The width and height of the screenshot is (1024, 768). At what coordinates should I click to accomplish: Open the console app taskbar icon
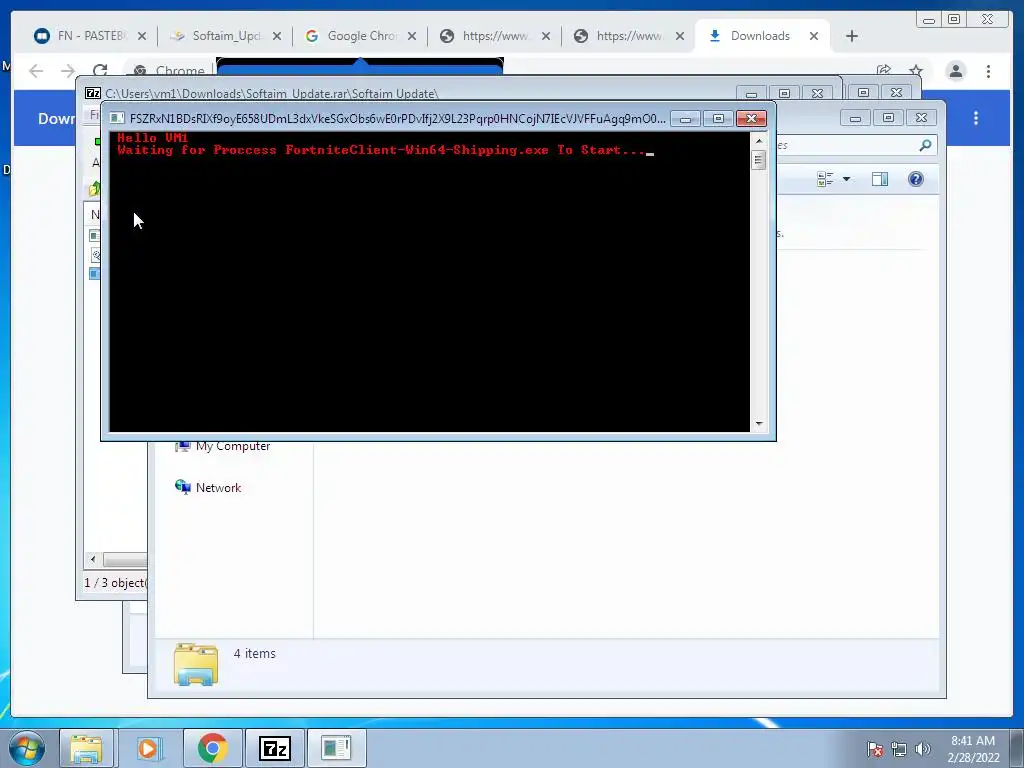point(336,748)
